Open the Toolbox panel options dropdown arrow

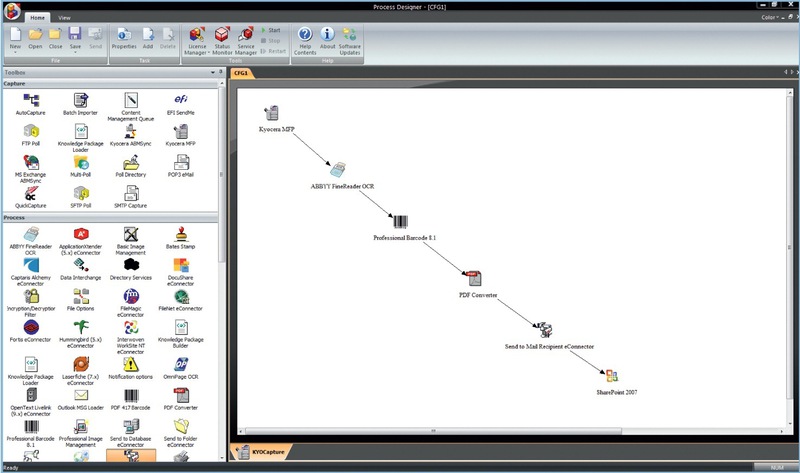(213, 72)
